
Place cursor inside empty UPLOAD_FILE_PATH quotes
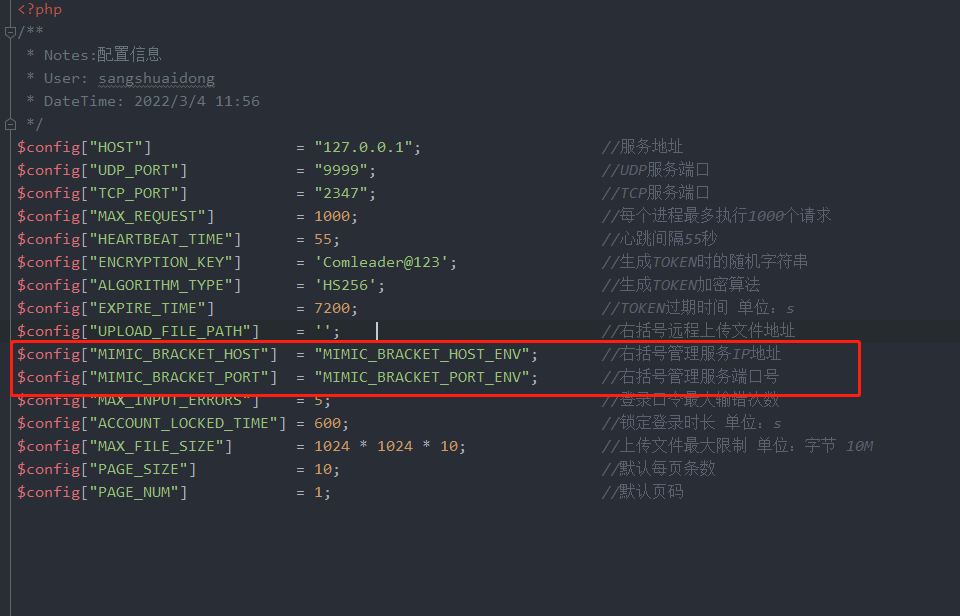323,331
